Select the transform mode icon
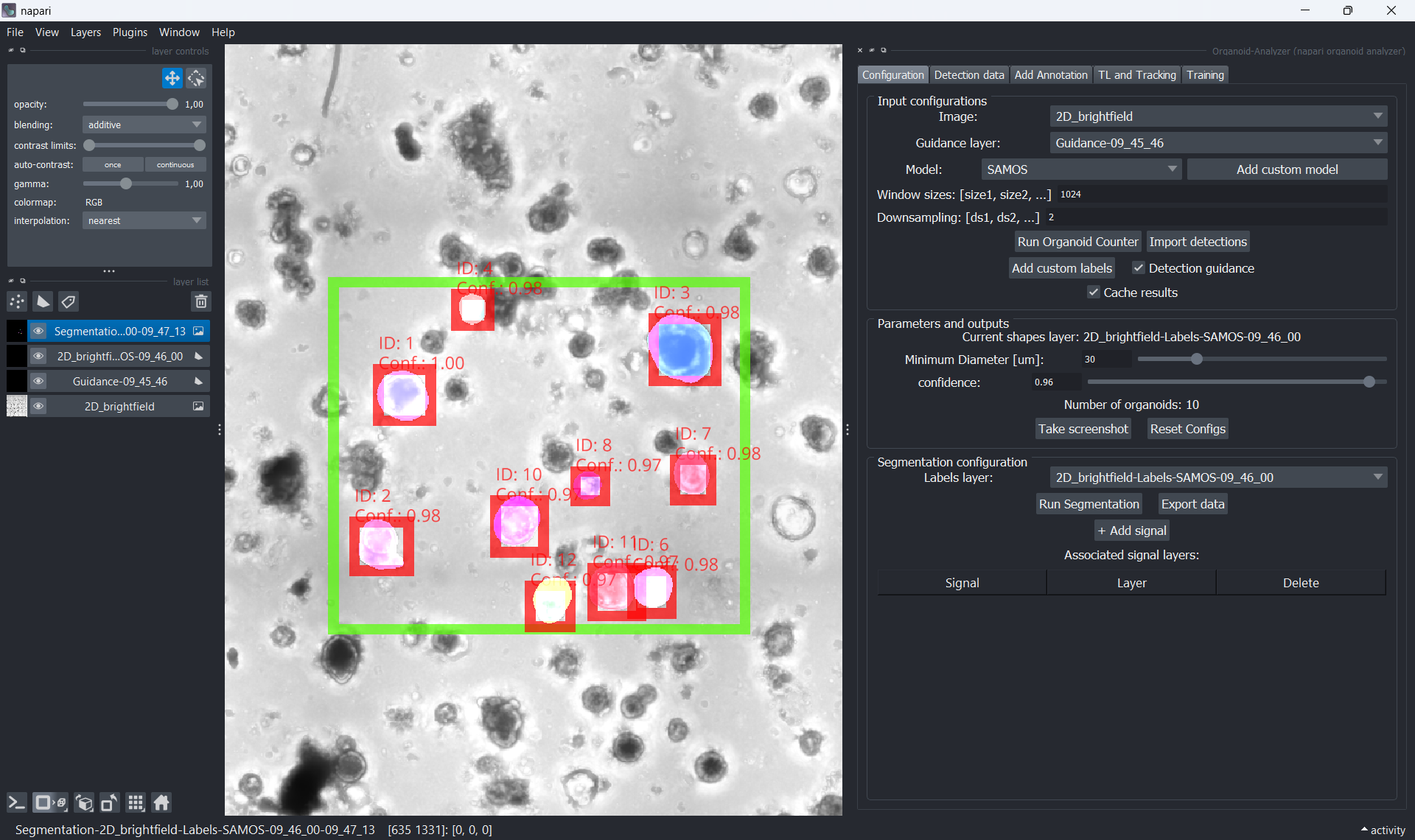This screenshot has height=840, width=1415. pos(196,78)
